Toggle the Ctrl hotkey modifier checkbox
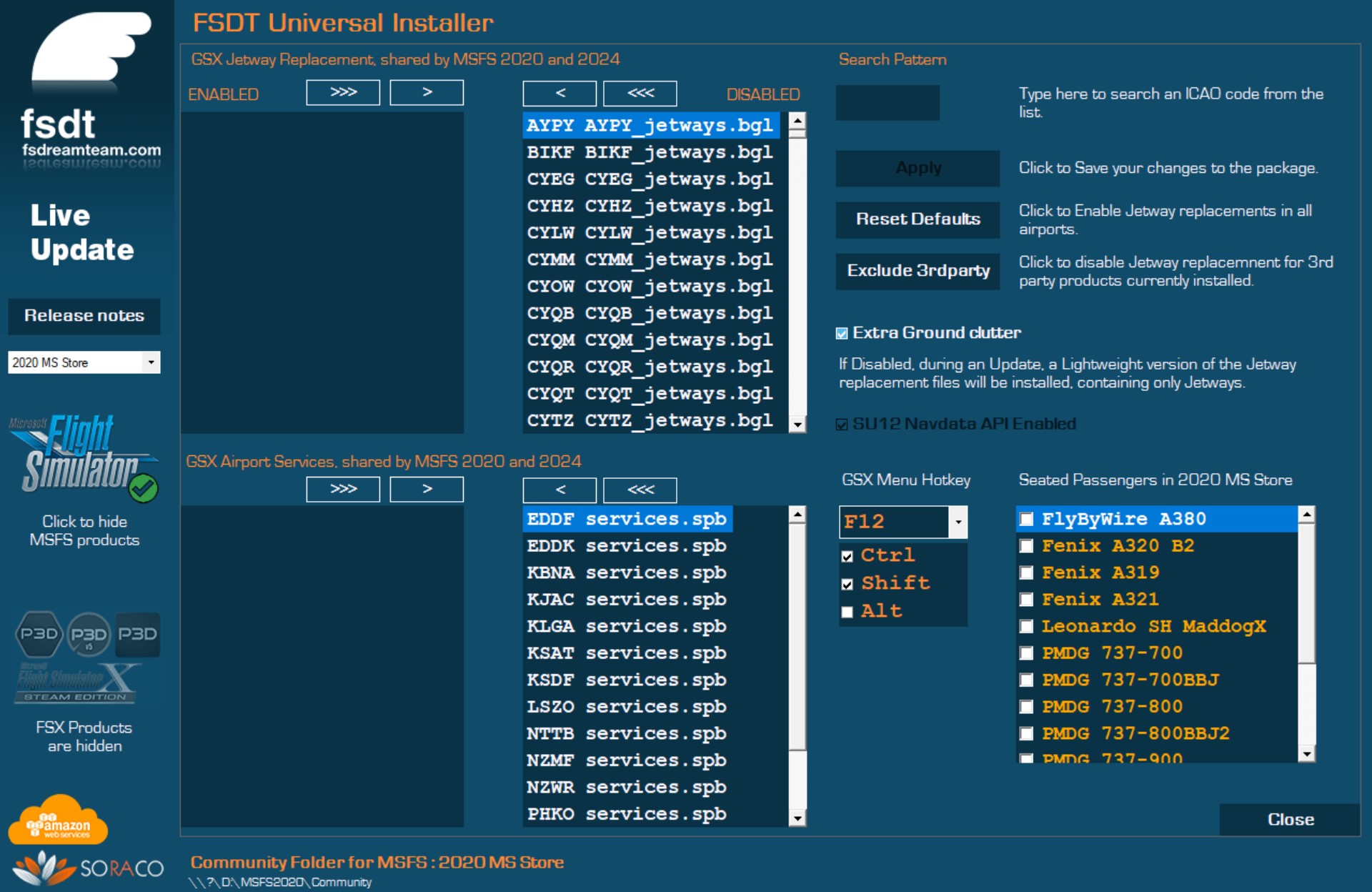 pyautogui.click(x=847, y=556)
